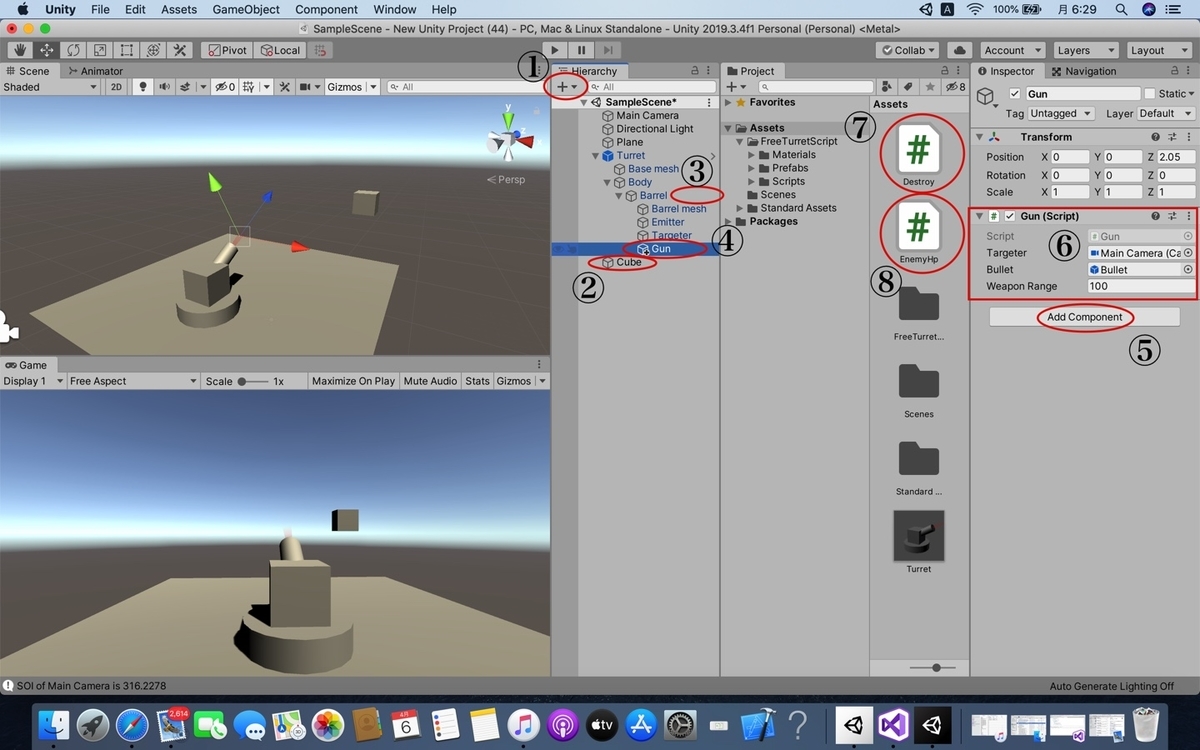Click the cloud services icon

[960, 50]
